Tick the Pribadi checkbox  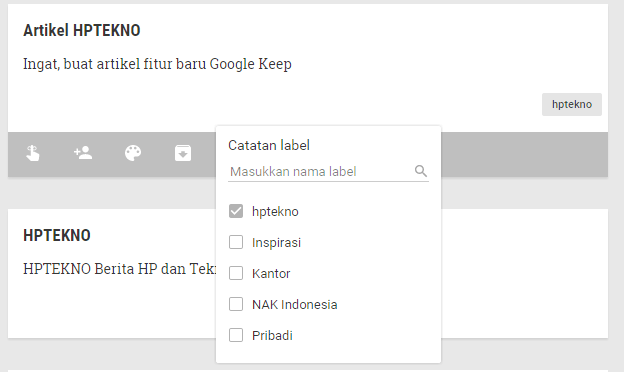tap(236, 335)
